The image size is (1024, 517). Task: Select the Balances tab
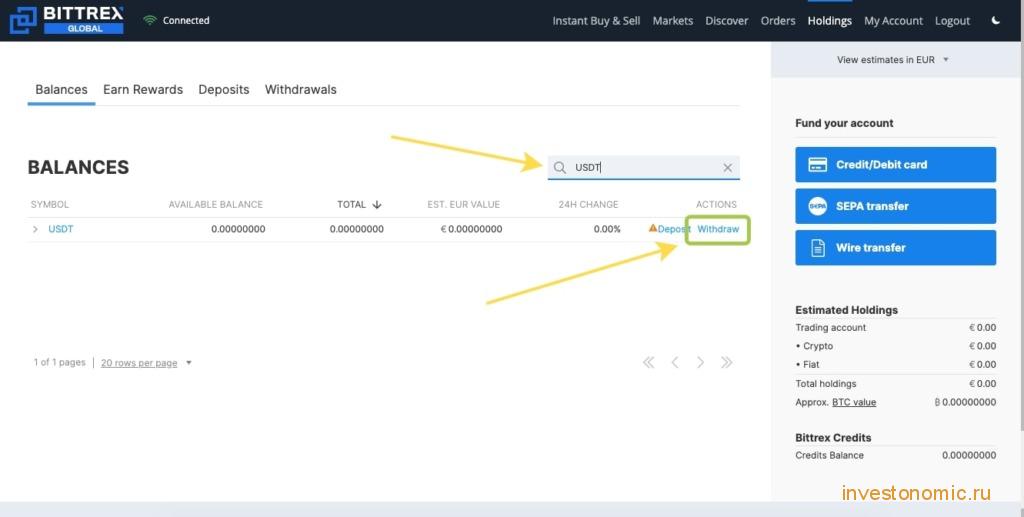coord(61,89)
